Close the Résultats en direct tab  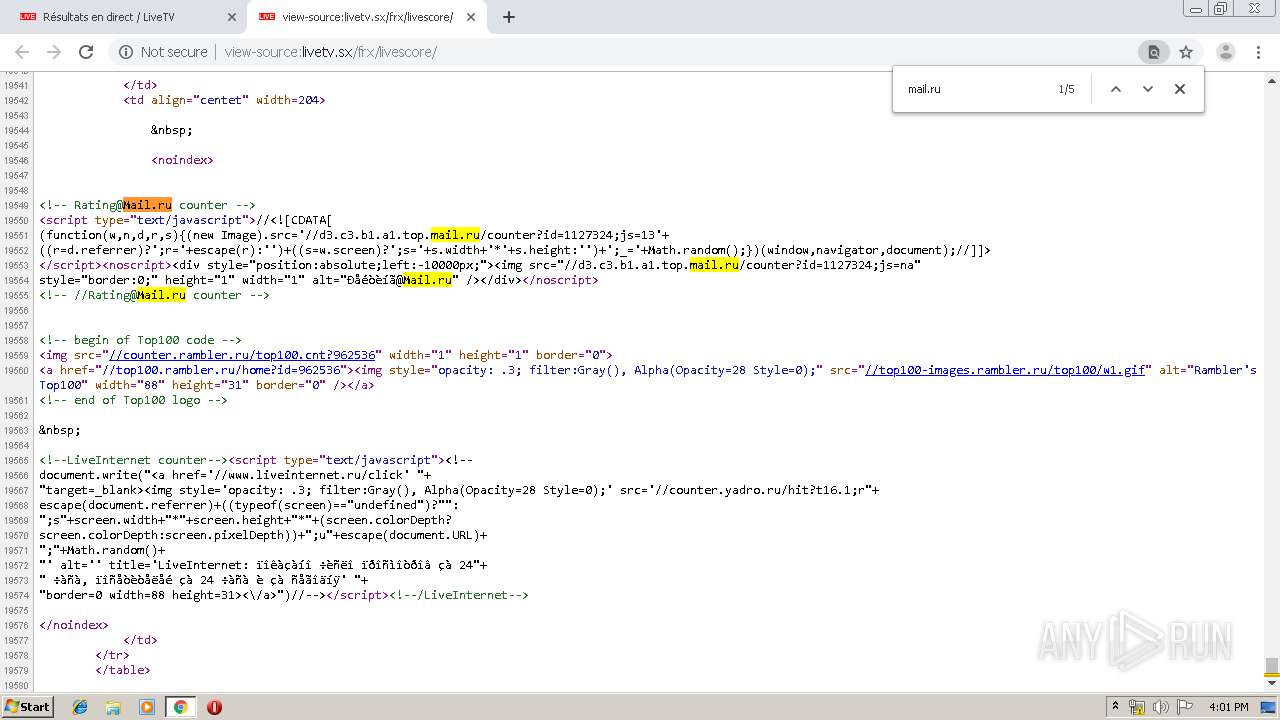click(230, 17)
